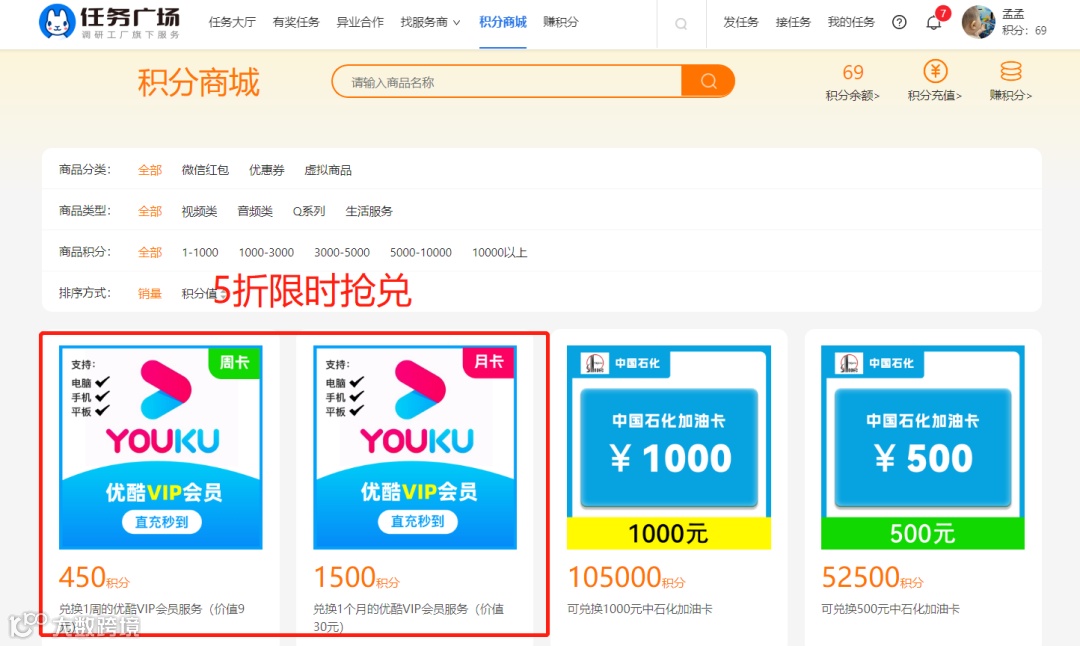Open 中国石化加油卡 ¥500 product image
The height and width of the screenshot is (646, 1080).
pos(923,447)
